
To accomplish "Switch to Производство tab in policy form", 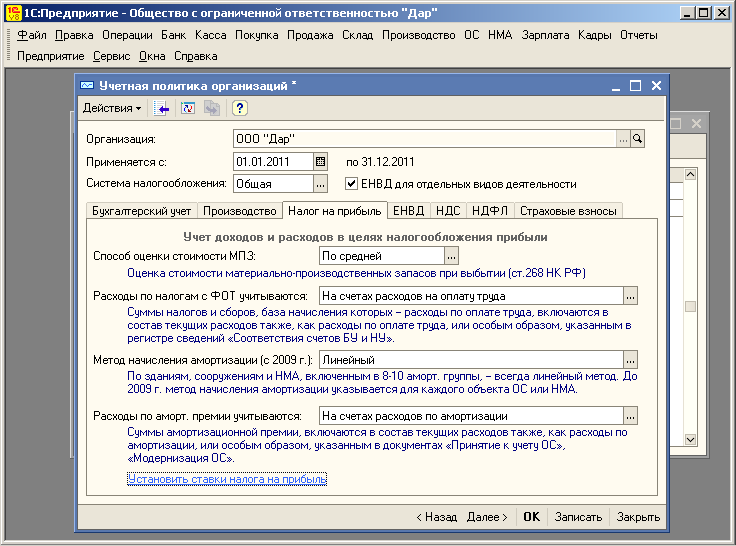I will coord(239,211).
